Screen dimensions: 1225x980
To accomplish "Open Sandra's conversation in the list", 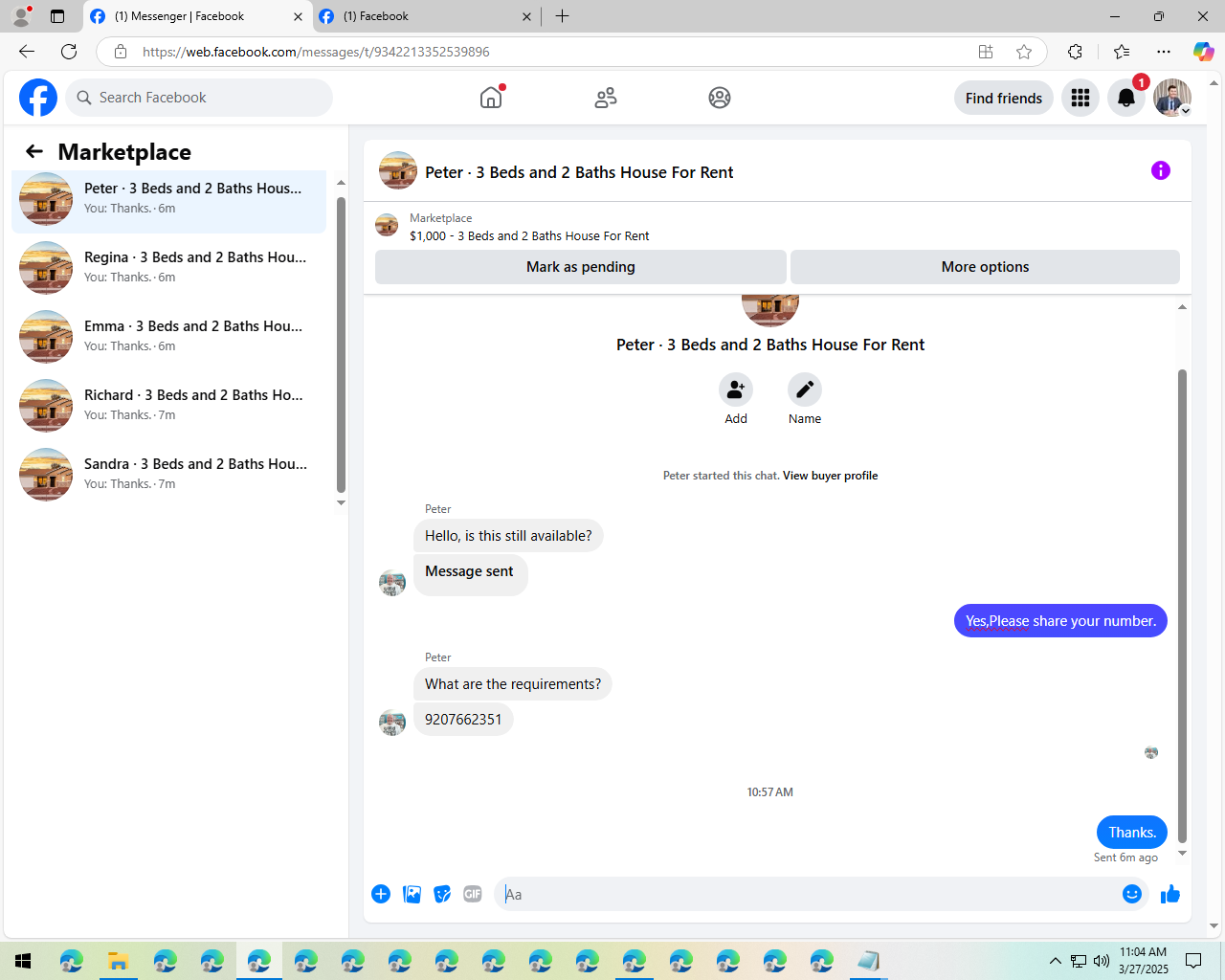I will (168, 475).
